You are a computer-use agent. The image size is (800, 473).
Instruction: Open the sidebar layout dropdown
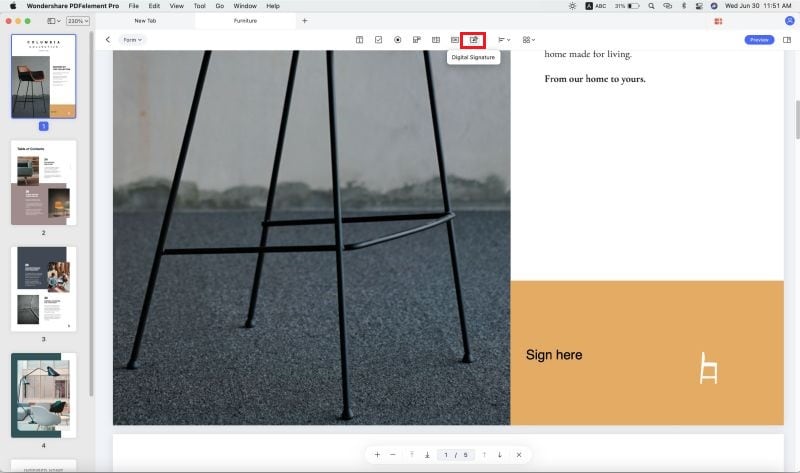(x=54, y=21)
